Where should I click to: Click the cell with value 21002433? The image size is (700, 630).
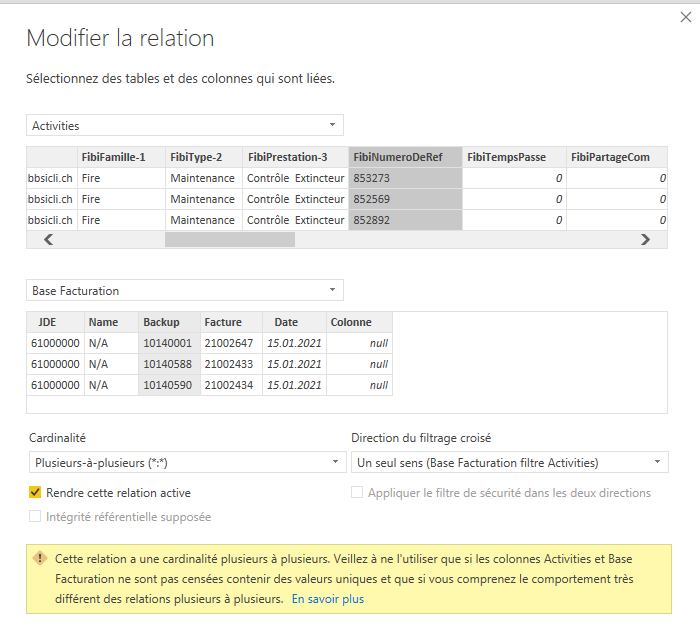click(x=231, y=364)
